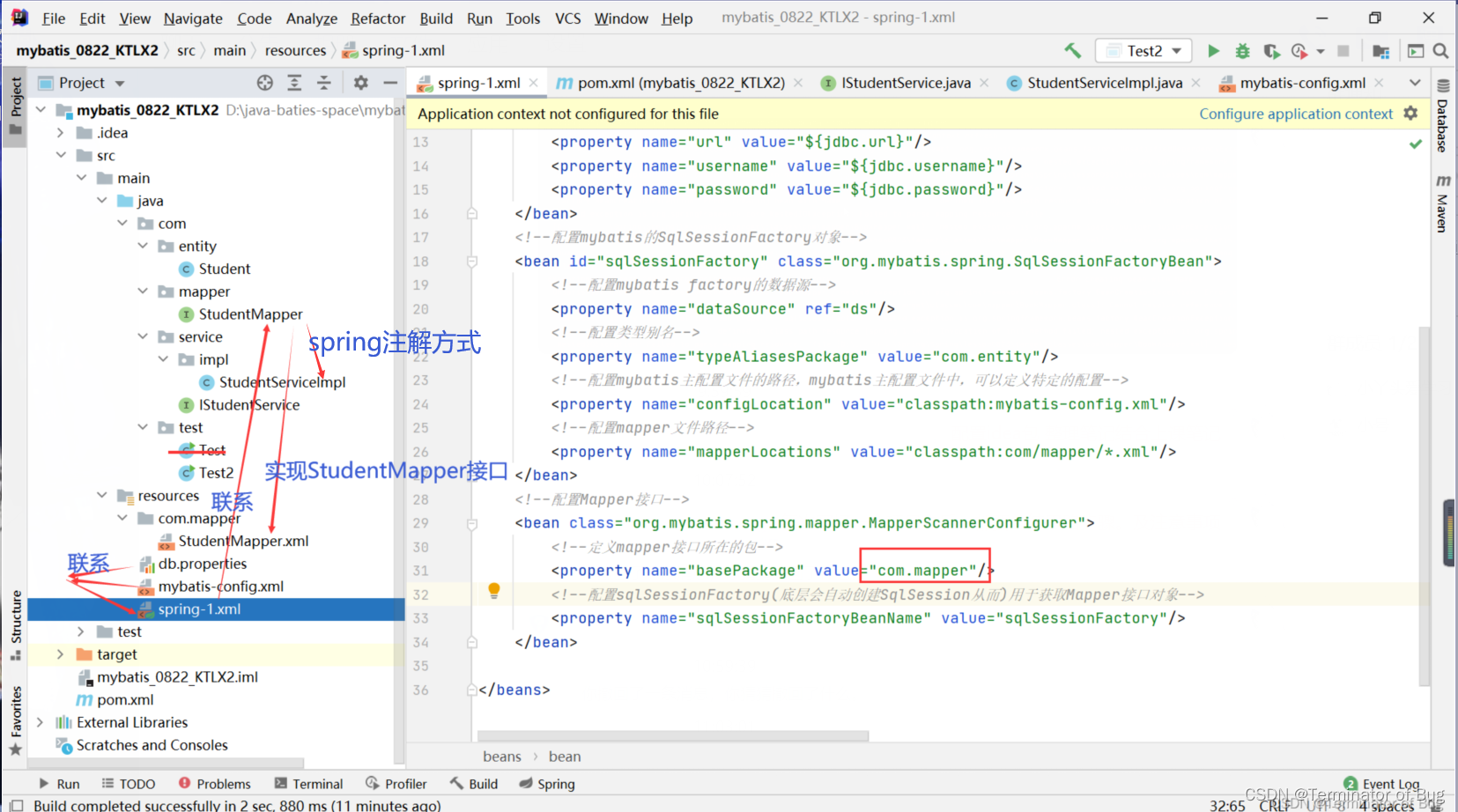The image size is (1458, 812).
Task: Collapse the mapper package
Action: [143, 291]
